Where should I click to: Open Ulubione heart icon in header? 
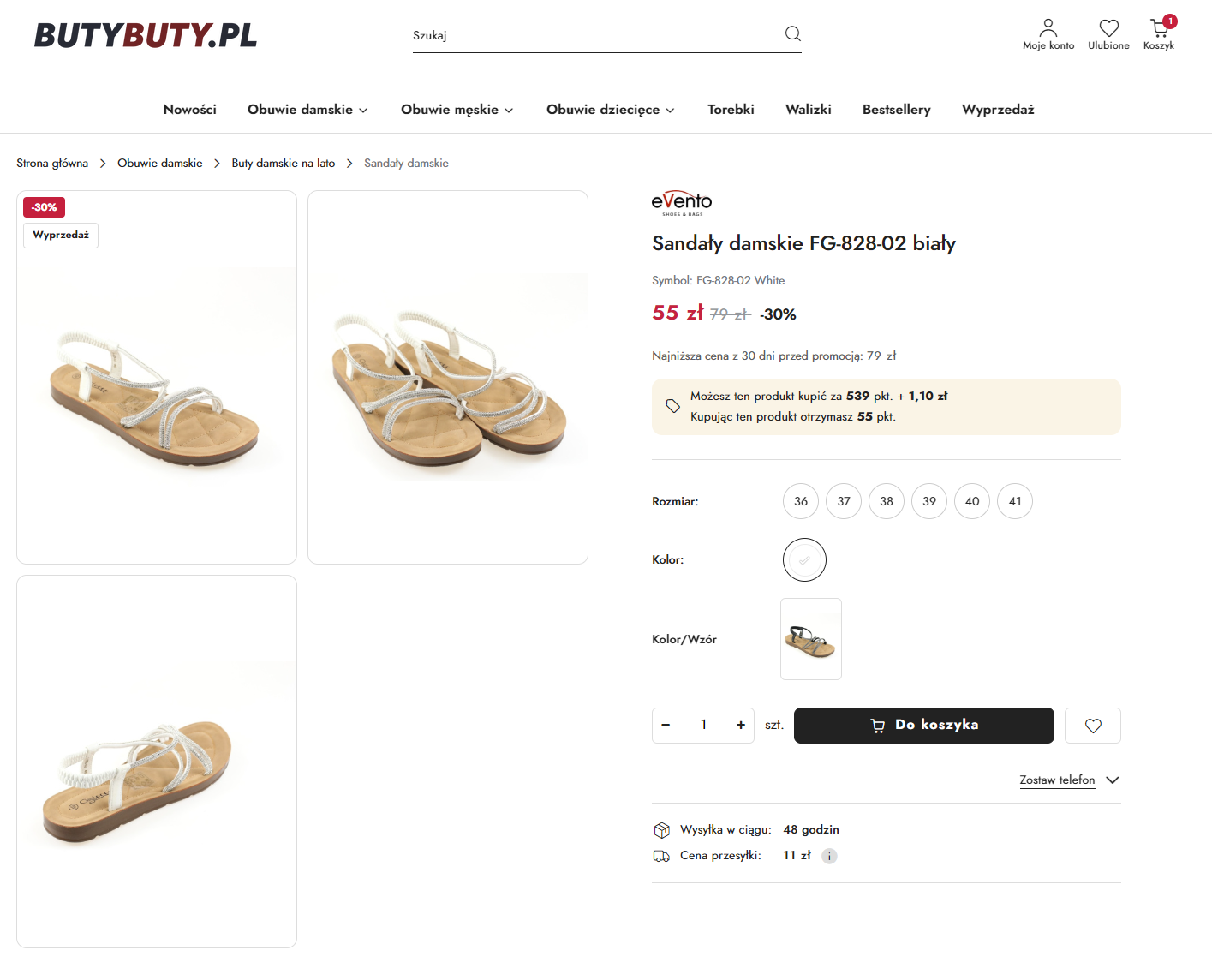tap(1108, 28)
